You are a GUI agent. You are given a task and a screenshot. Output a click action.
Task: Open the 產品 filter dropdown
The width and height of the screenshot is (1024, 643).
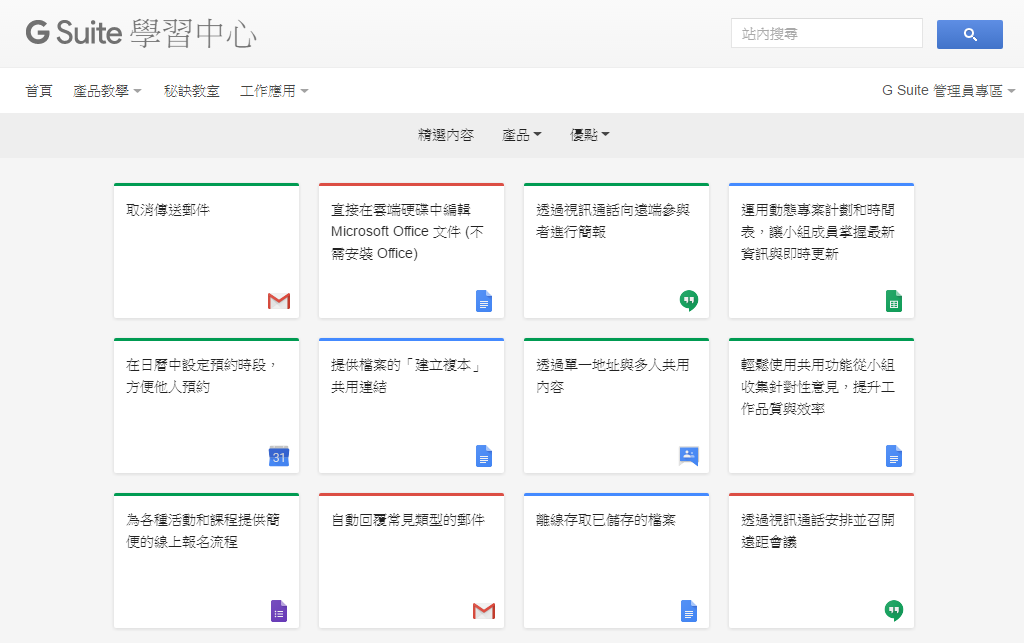click(x=521, y=135)
